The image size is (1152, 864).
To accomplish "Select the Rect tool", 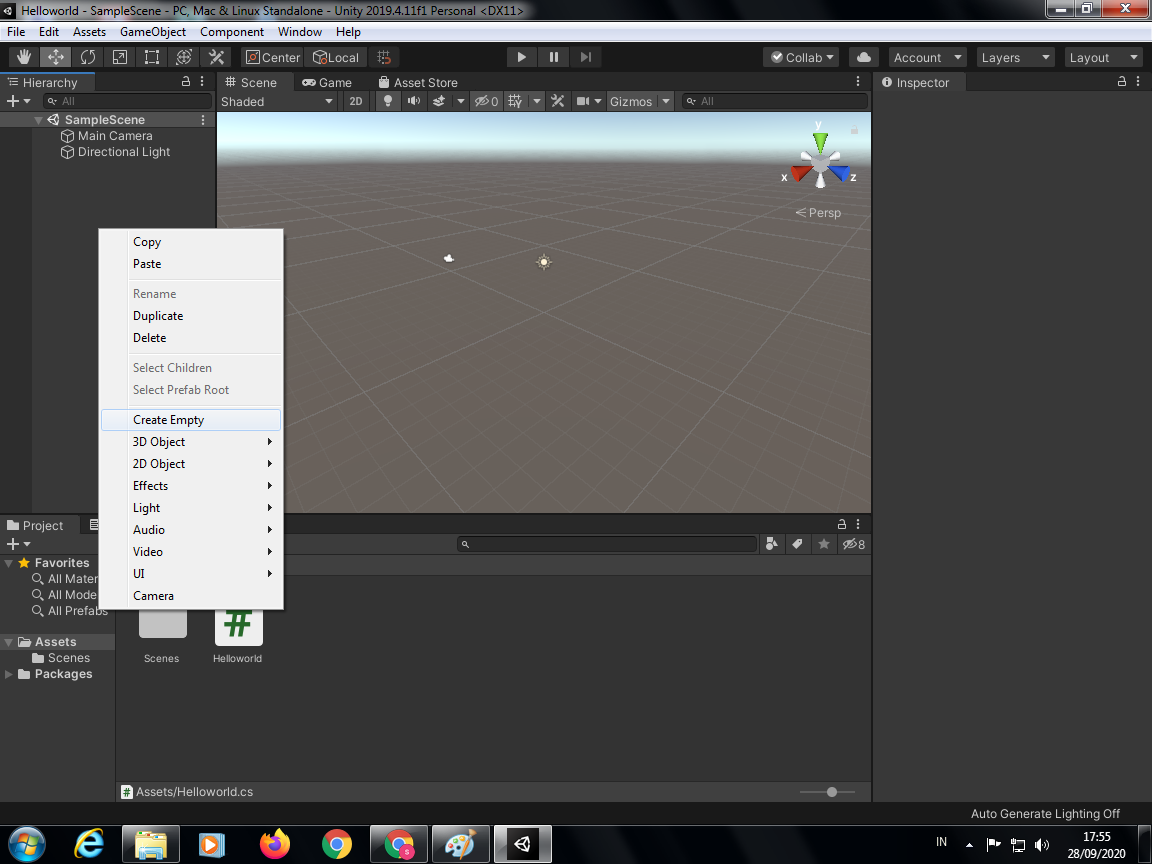I will (151, 57).
